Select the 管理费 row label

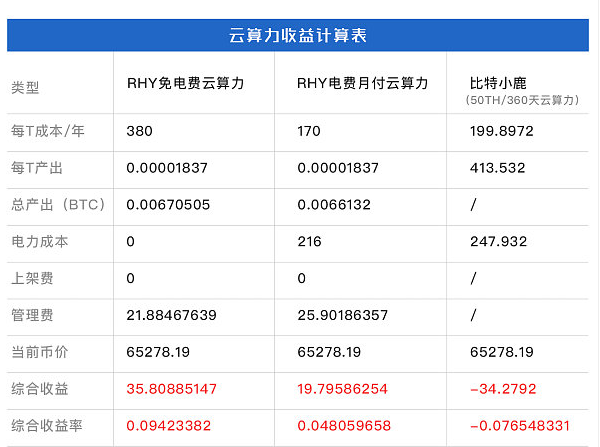[32, 315]
